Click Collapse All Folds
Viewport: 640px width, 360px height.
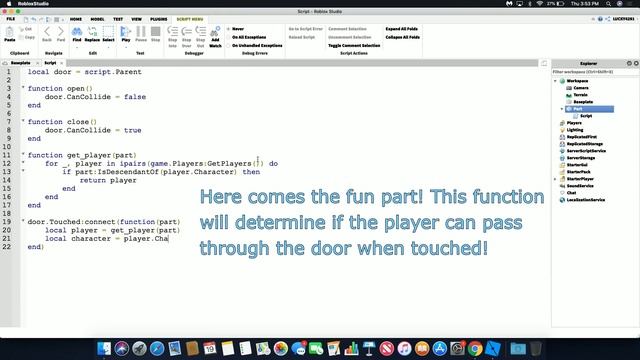click(x=402, y=37)
